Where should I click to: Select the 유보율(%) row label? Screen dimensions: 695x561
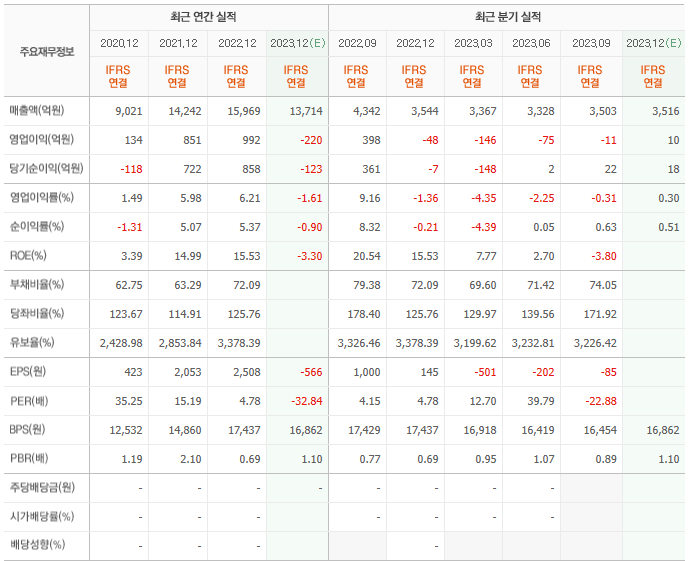[x=32, y=343]
